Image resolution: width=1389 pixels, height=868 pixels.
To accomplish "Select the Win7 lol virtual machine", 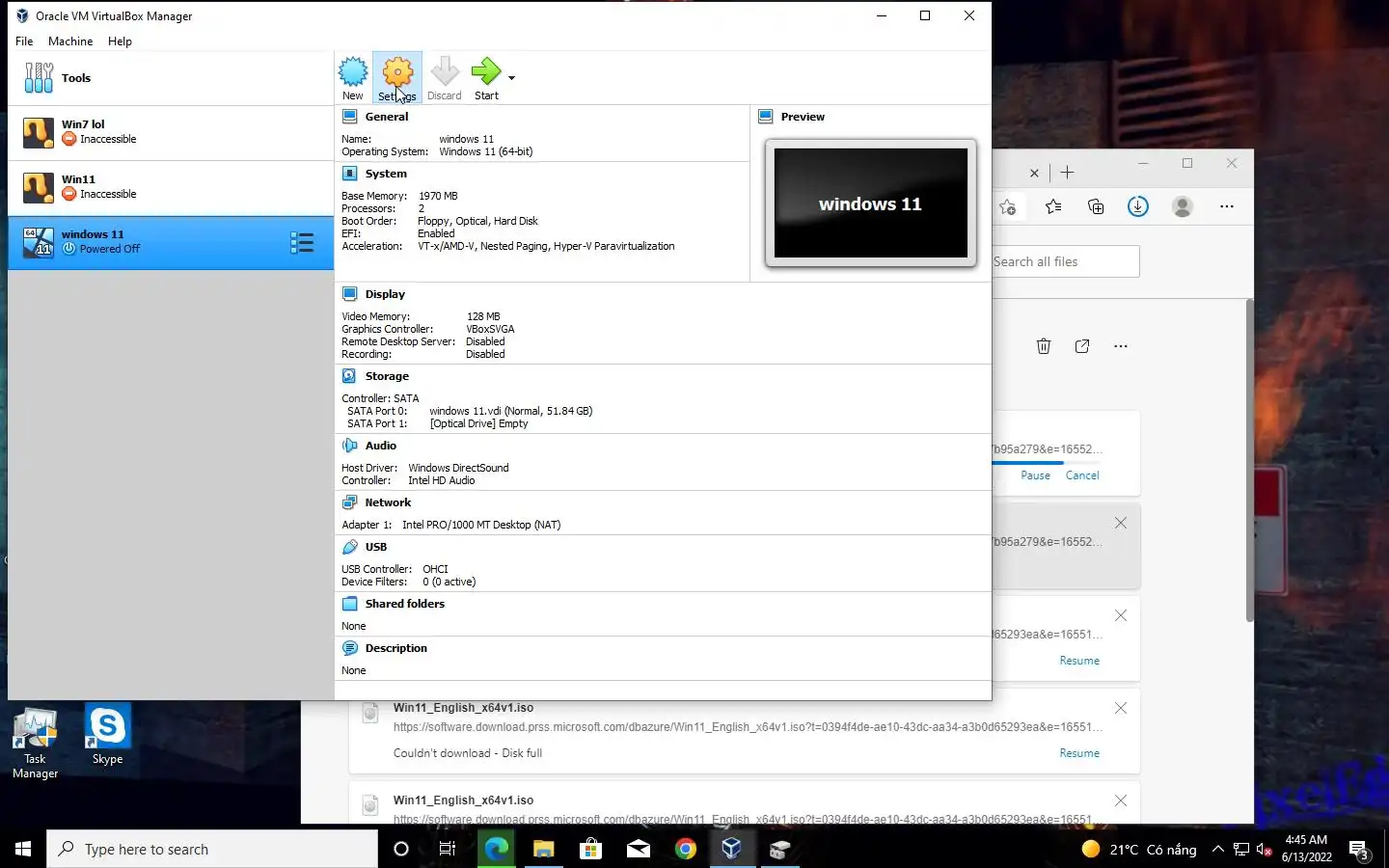I will [x=171, y=132].
